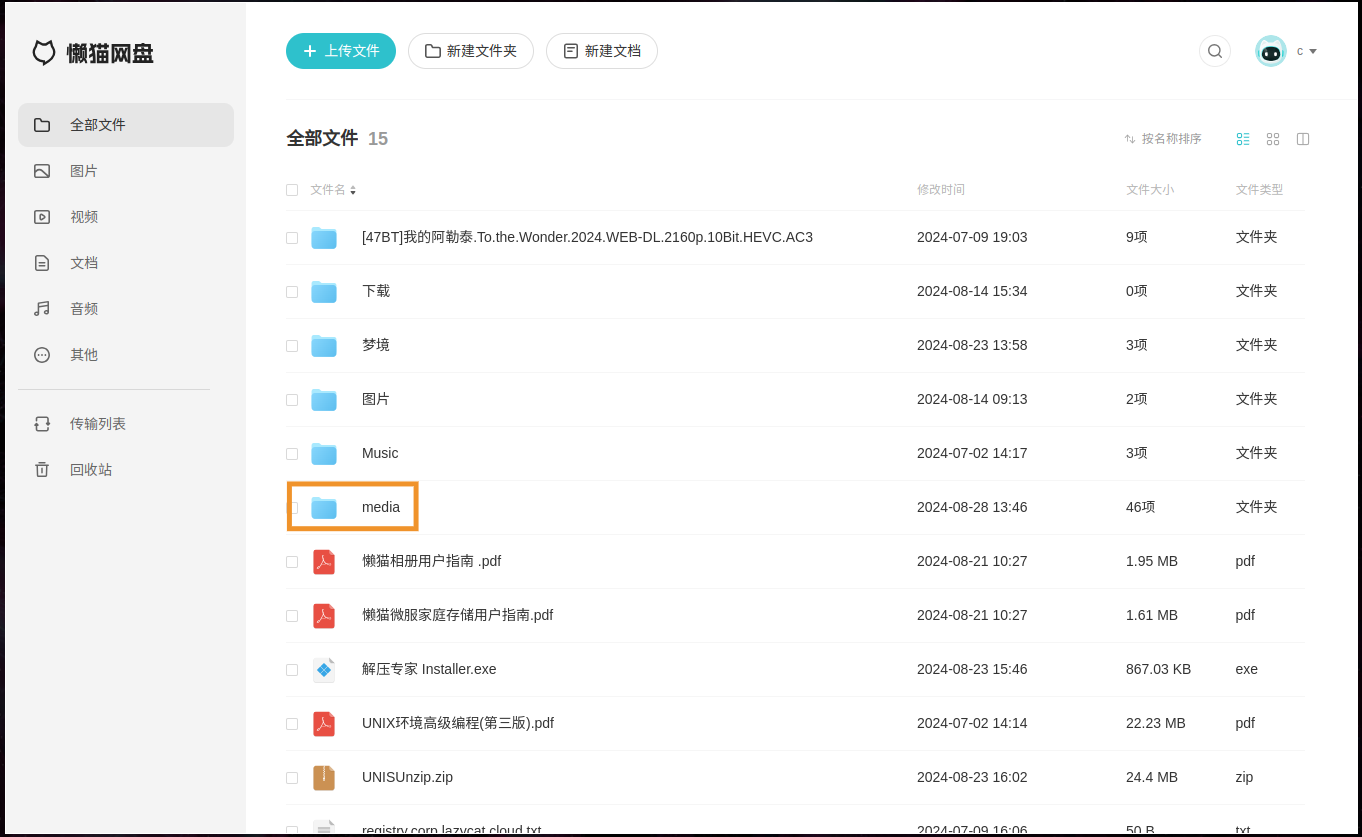Check the box for 解压专家 Installer.exe
This screenshot has width=1362, height=837.
292,670
